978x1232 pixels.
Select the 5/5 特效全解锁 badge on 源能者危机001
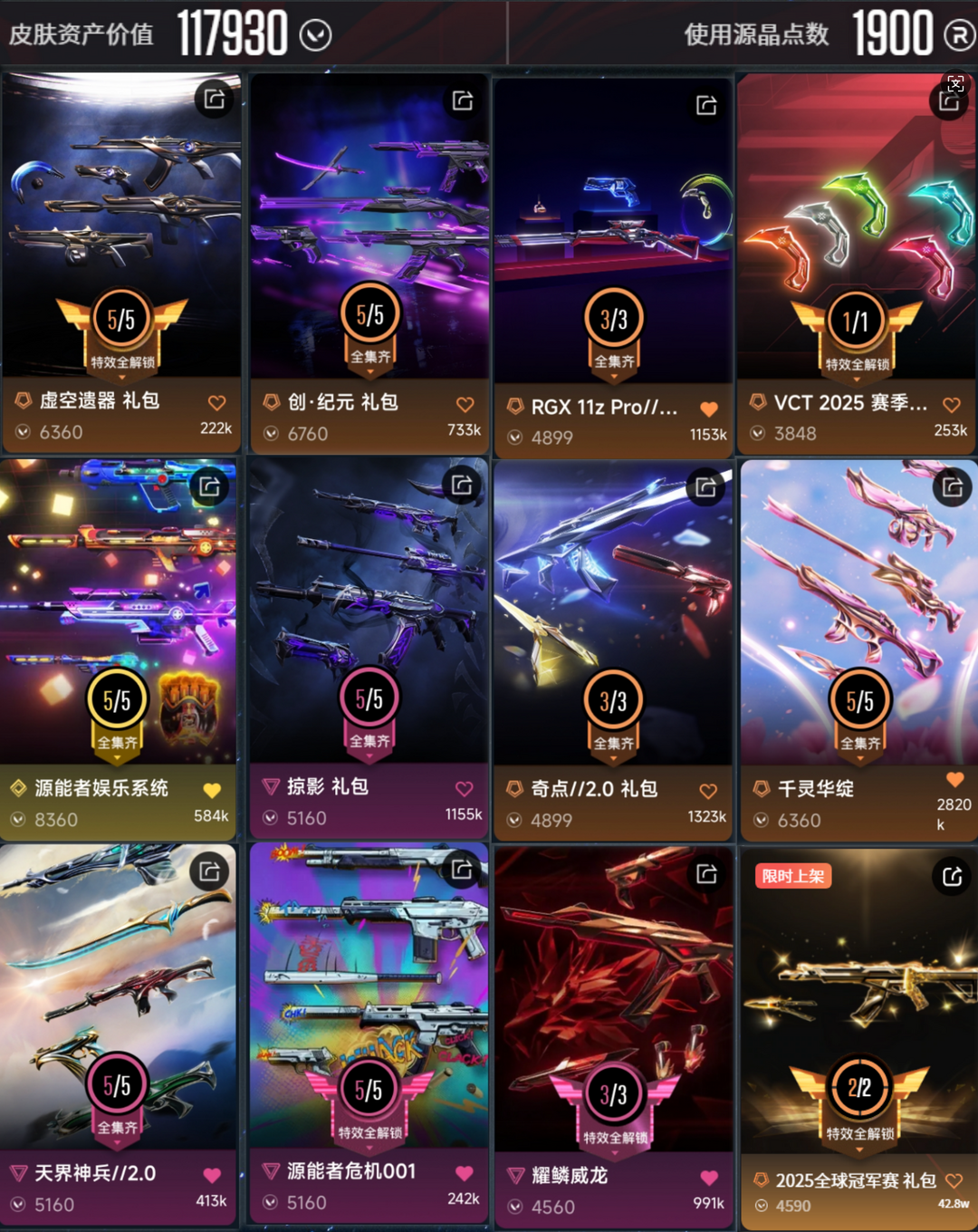[369, 1099]
